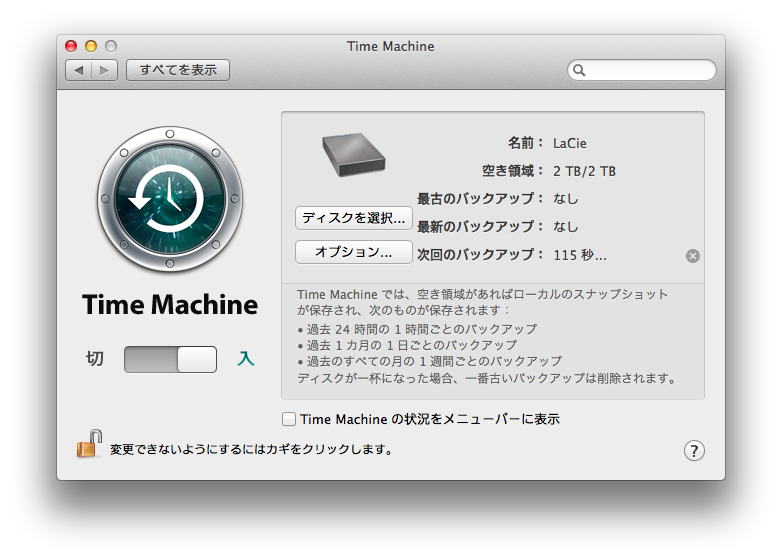Open the オプション... options dialog
The image size is (782, 559).
[x=354, y=252]
